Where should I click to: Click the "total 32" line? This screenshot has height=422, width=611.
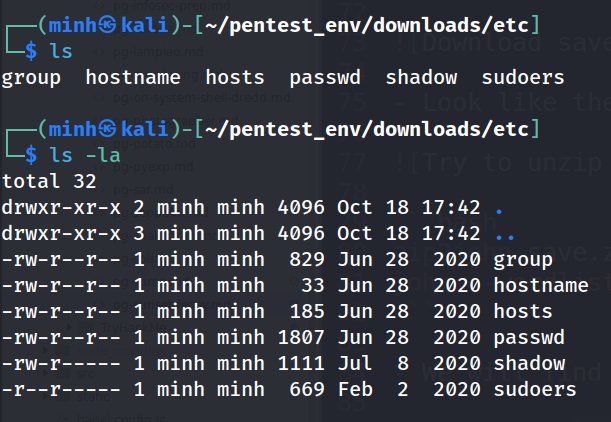coord(48,181)
